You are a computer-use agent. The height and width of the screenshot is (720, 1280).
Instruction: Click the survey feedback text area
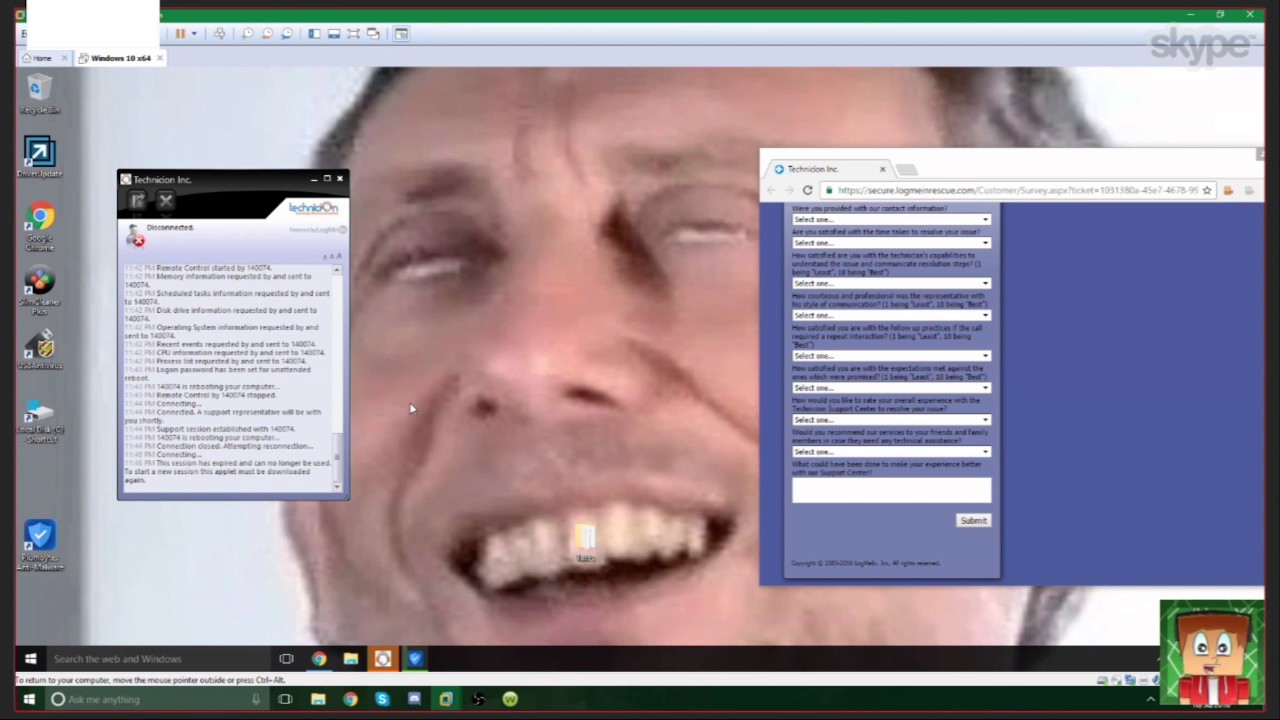891,490
